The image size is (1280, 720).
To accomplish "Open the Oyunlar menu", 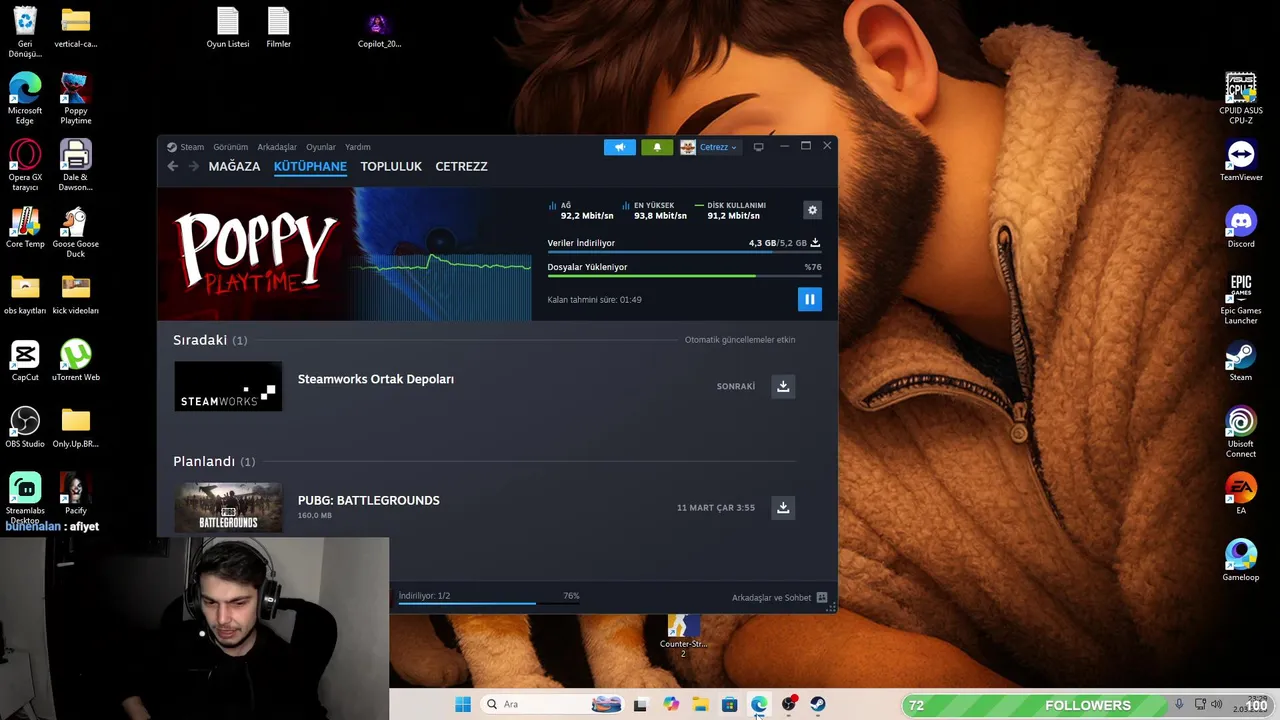I will [x=321, y=147].
